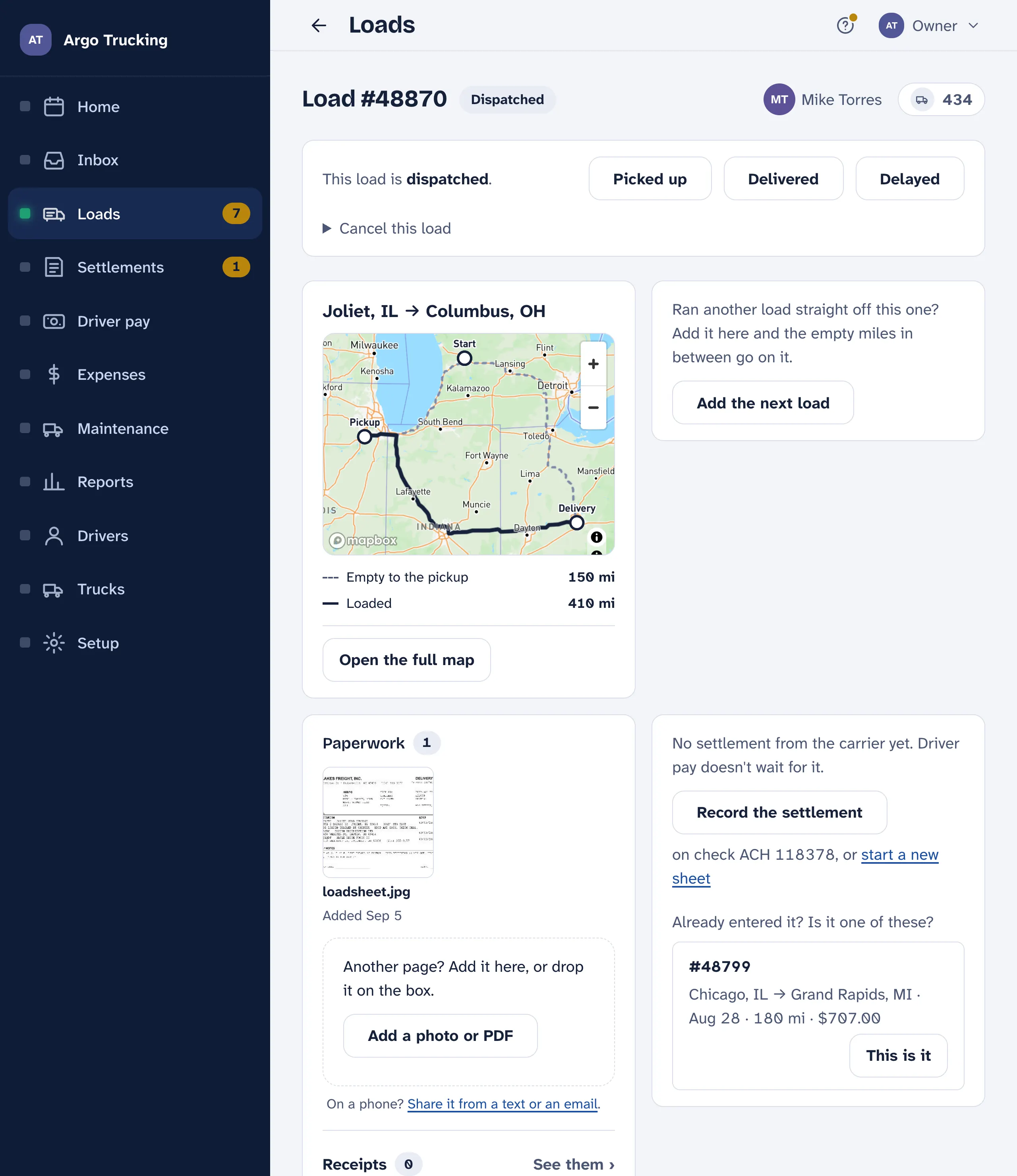Click Add the next load
This screenshot has width=1017, height=1176.
(x=763, y=403)
